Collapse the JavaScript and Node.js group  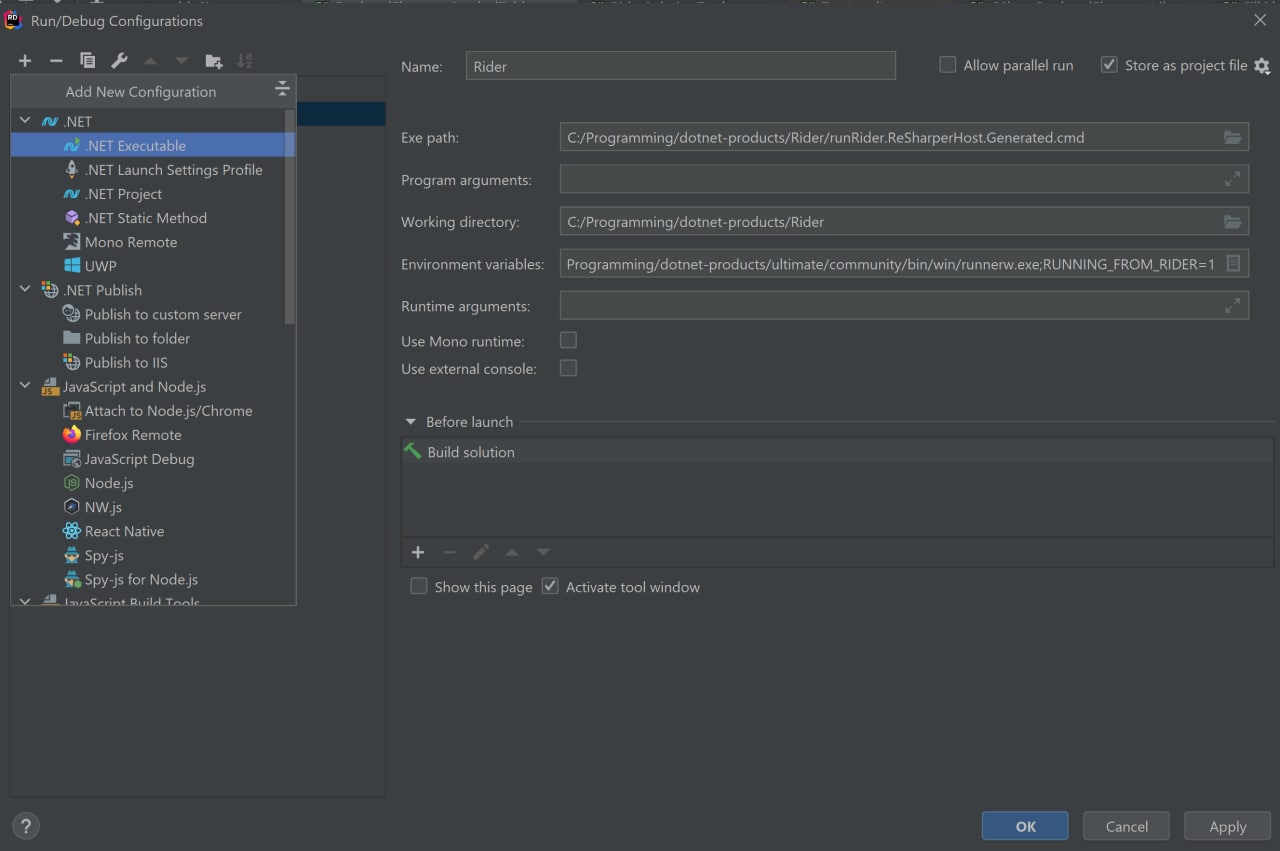25,386
